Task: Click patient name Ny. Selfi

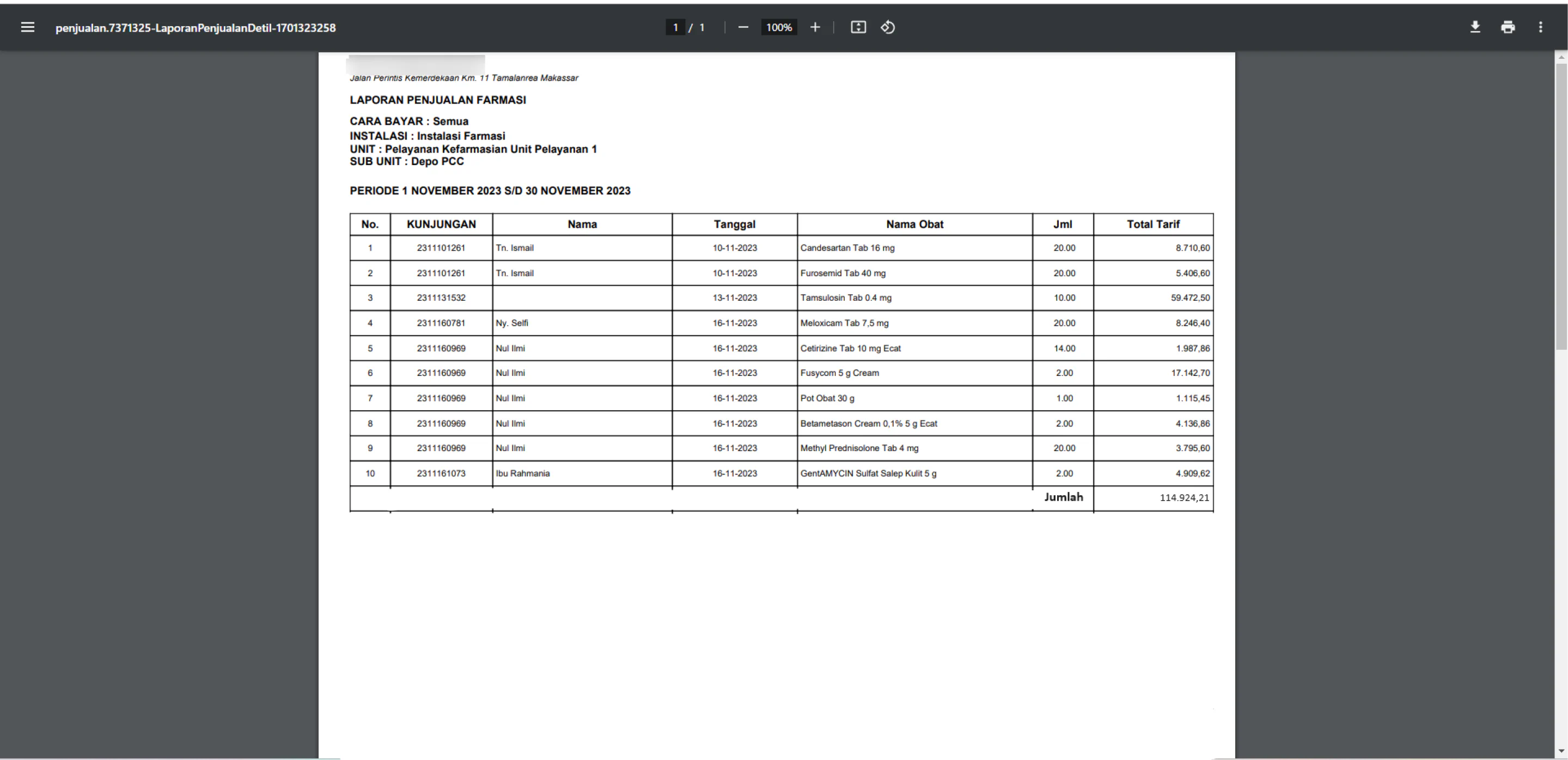Action: pos(512,324)
